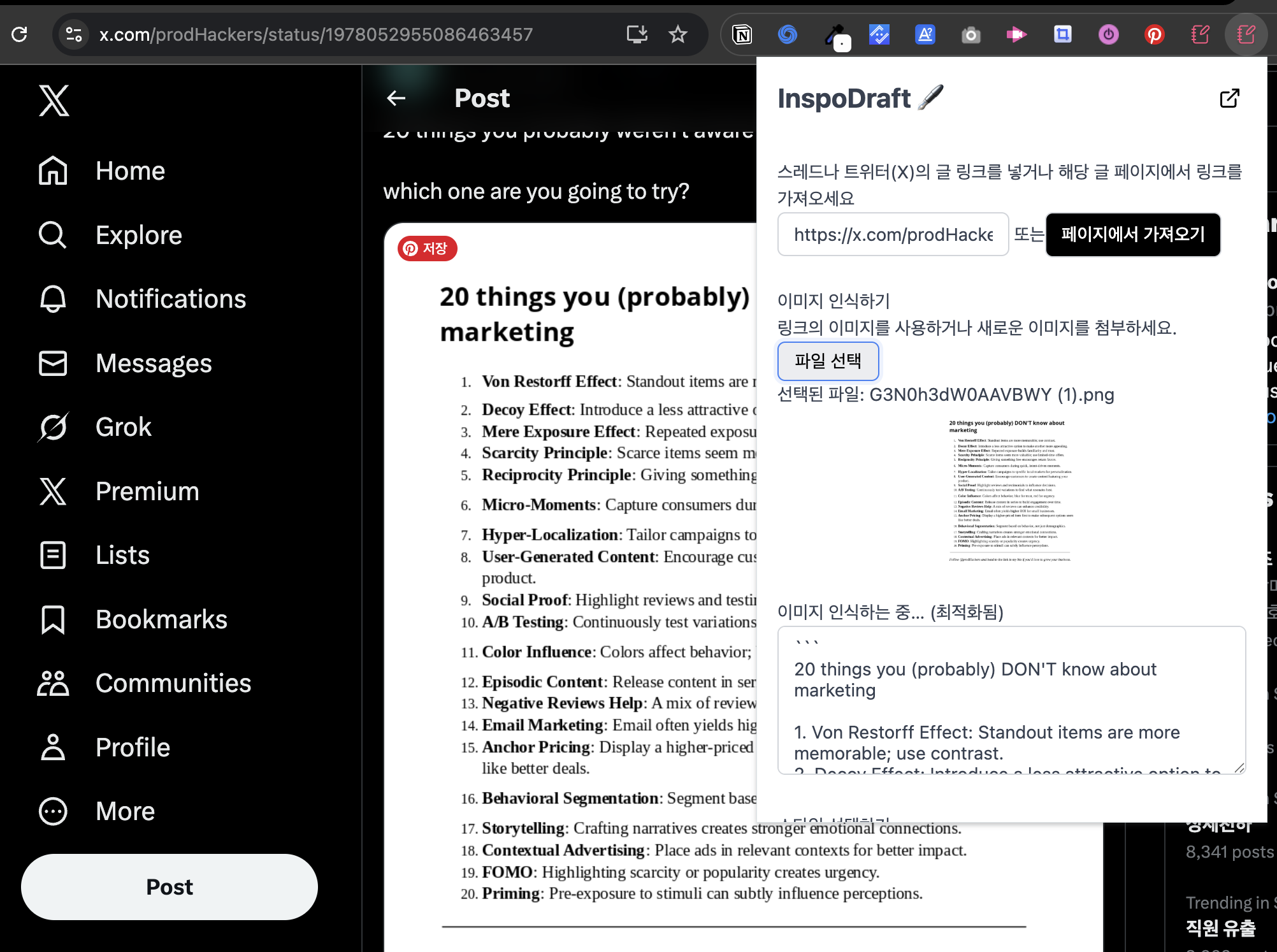Click the install app icon in address bar
1277x952 pixels.
point(637,34)
